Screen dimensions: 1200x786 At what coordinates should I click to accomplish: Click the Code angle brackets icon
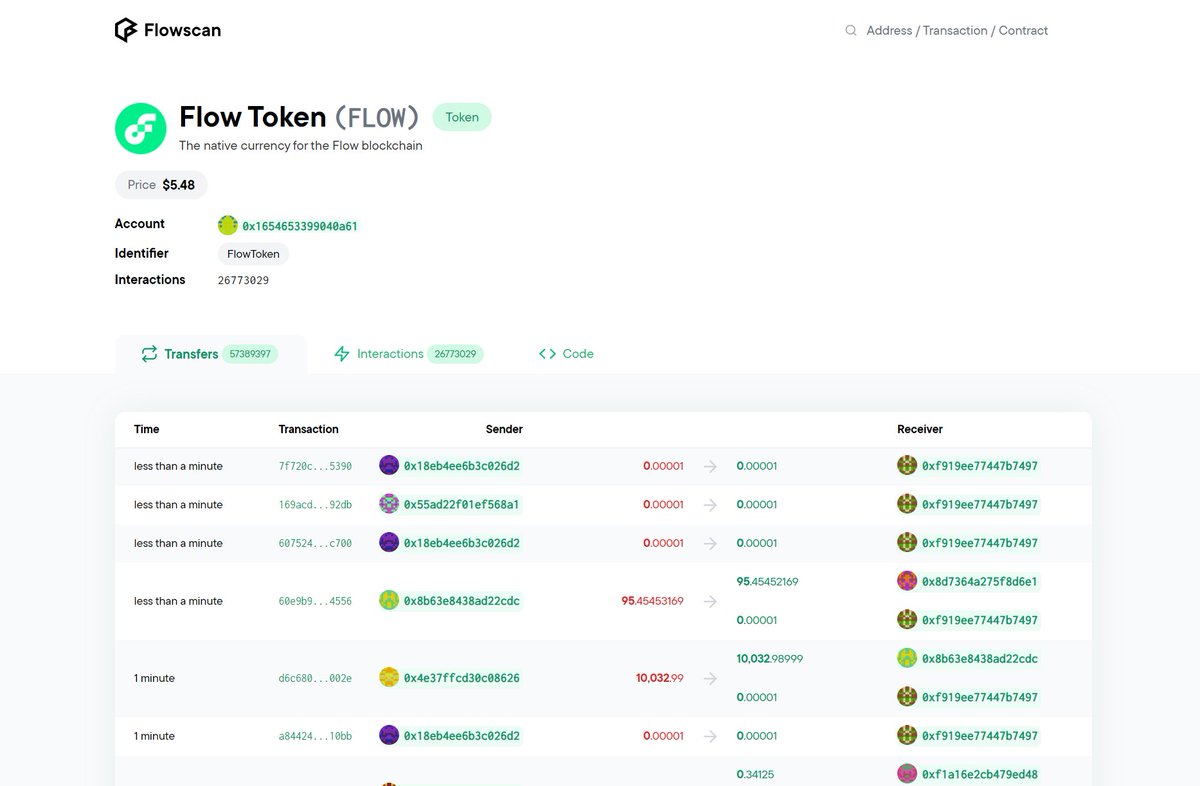pos(547,354)
